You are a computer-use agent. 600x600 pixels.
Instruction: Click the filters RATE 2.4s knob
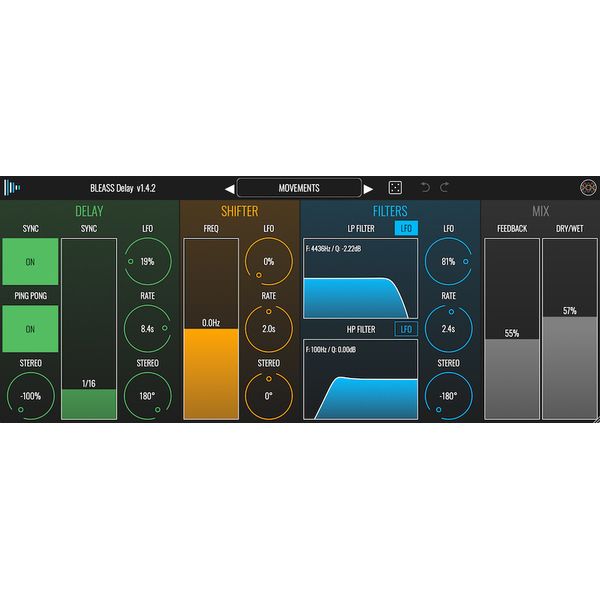pyautogui.click(x=448, y=329)
